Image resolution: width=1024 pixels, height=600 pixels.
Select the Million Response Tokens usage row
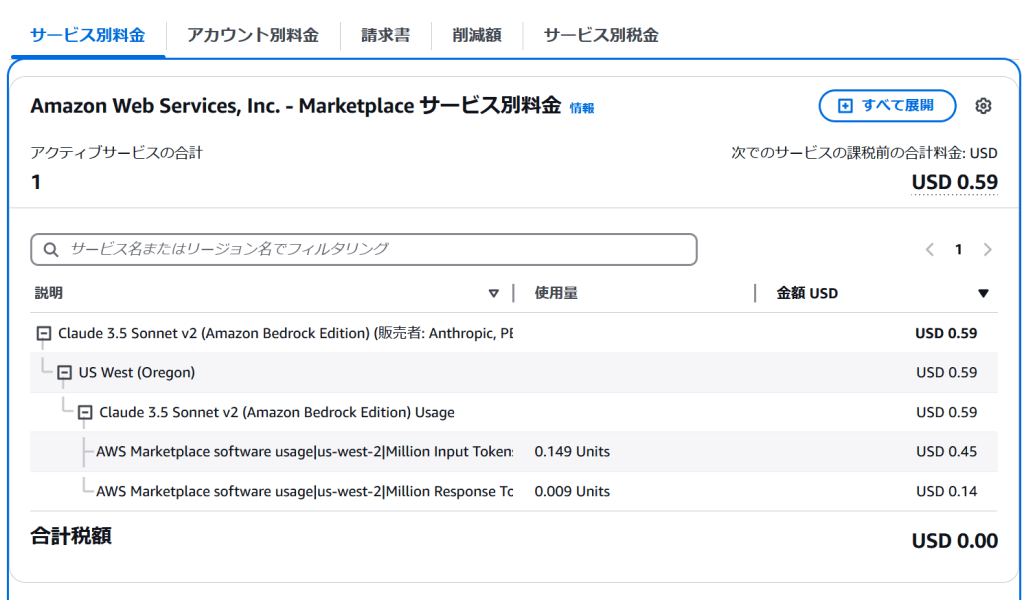pyautogui.click(x=514, y=492)
